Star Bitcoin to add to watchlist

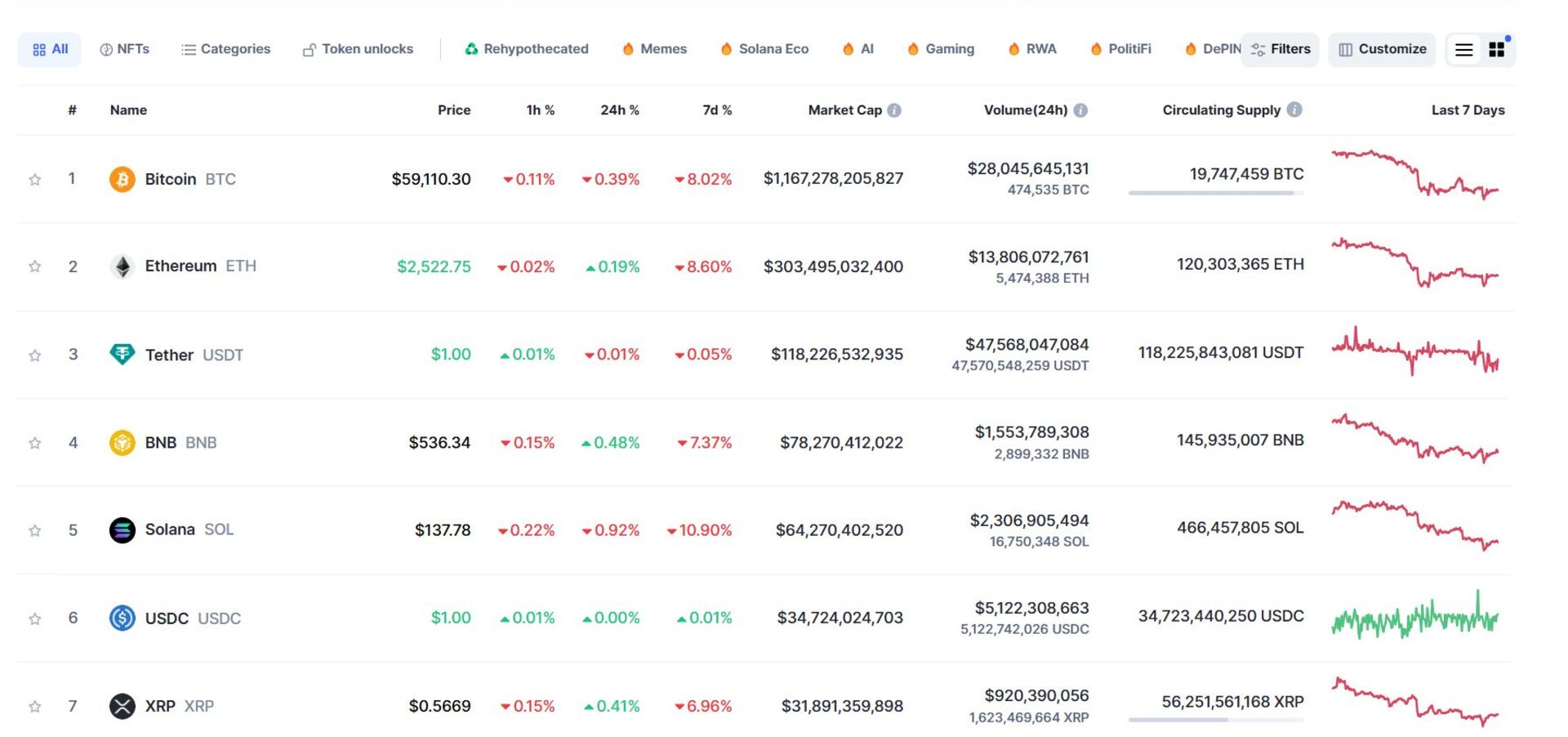coord(35,180)
